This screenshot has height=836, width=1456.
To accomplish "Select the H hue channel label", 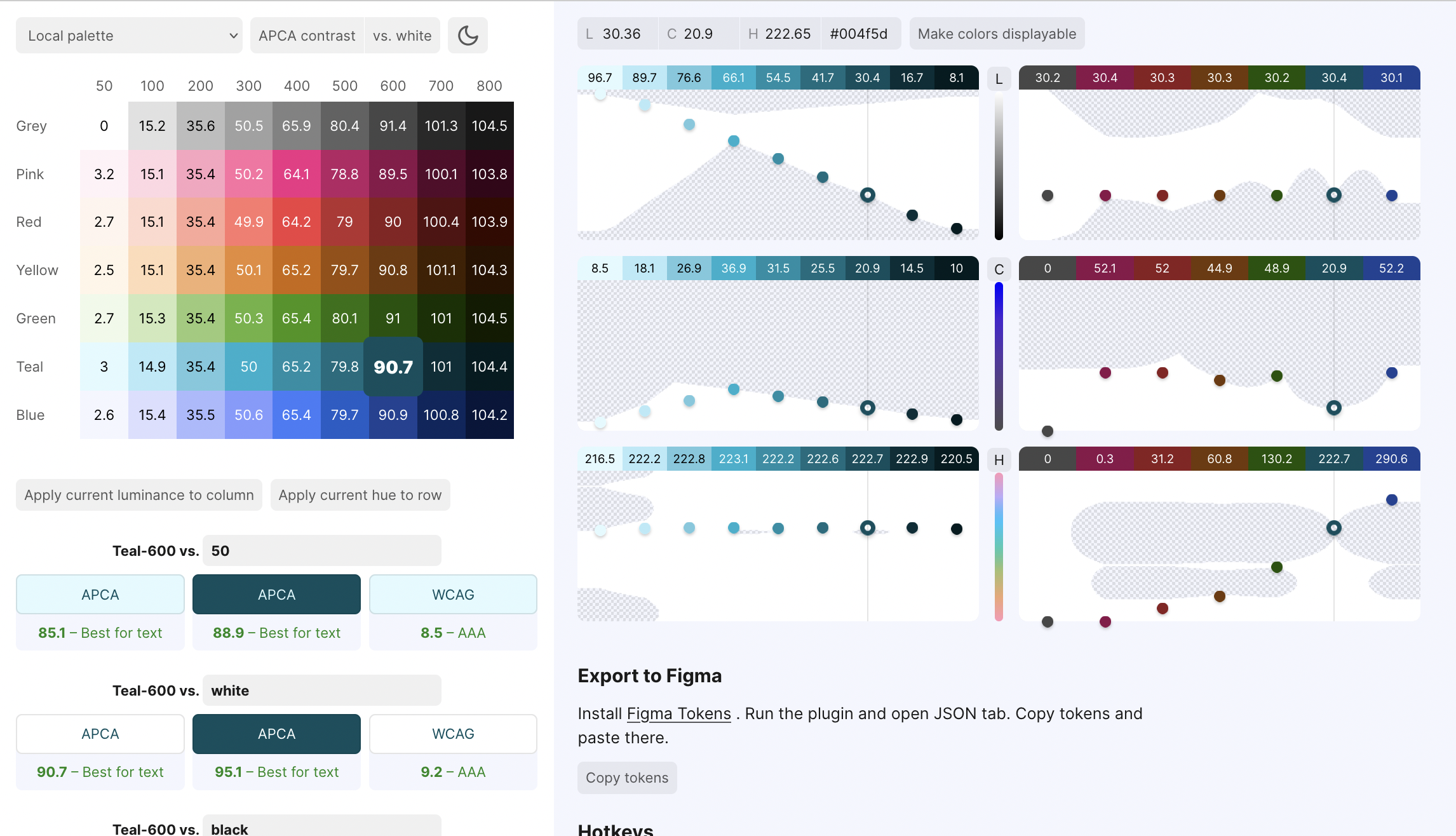I will pyautogui.click(x=999, y=460).
